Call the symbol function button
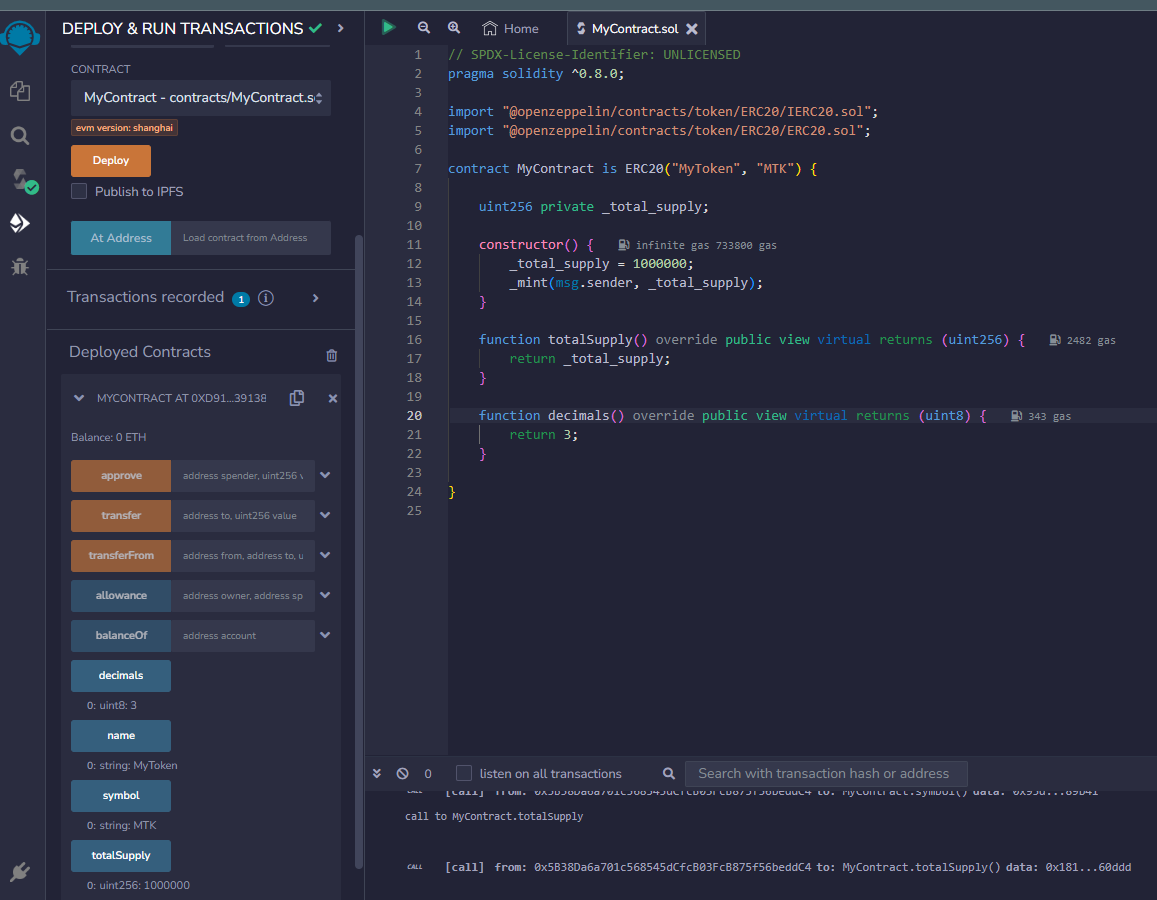This screenshot has width=1157, height=900. [x=121, y=795]
